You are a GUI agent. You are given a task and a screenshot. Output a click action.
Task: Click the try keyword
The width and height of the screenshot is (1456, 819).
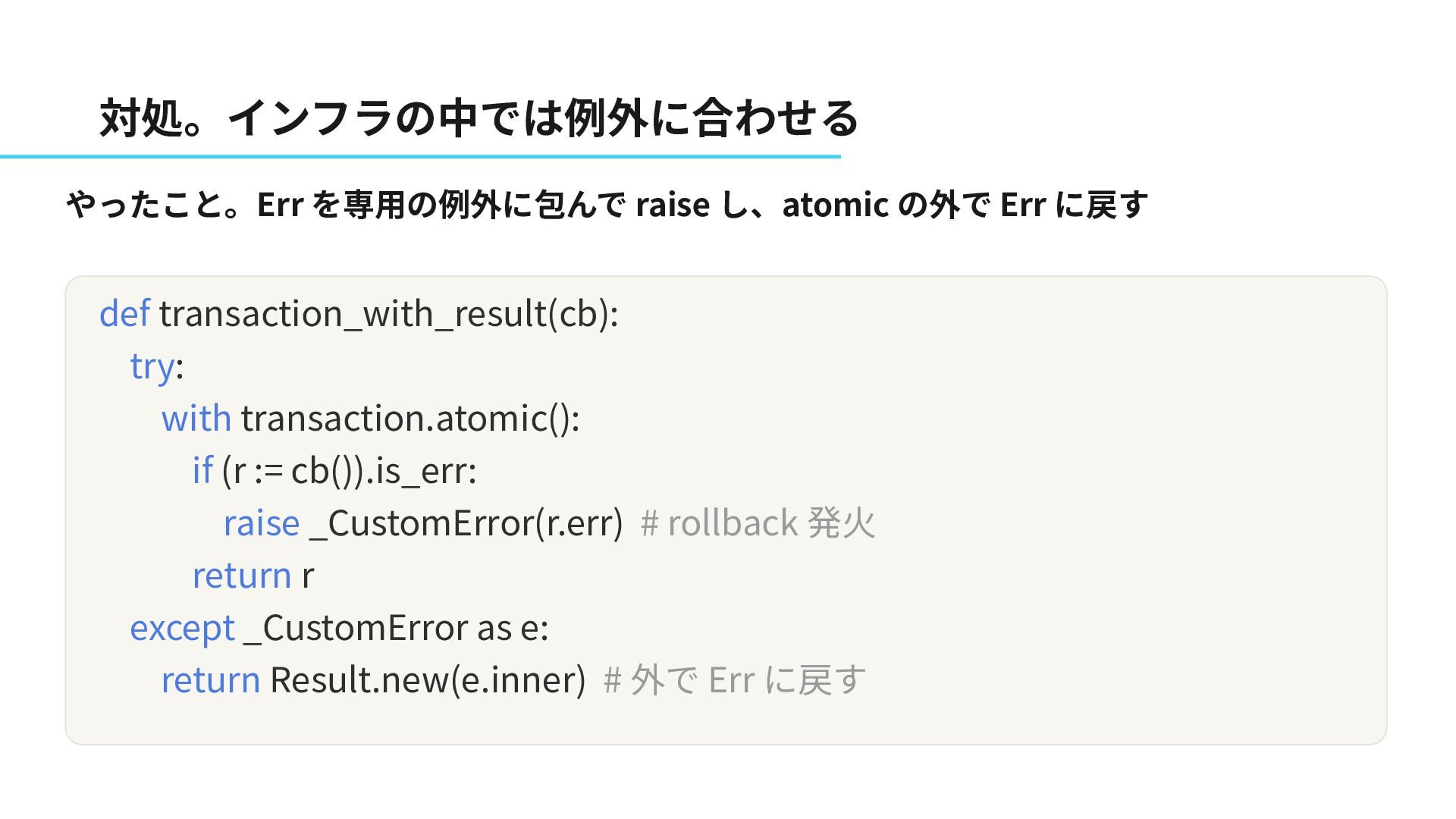click(152, 367)
